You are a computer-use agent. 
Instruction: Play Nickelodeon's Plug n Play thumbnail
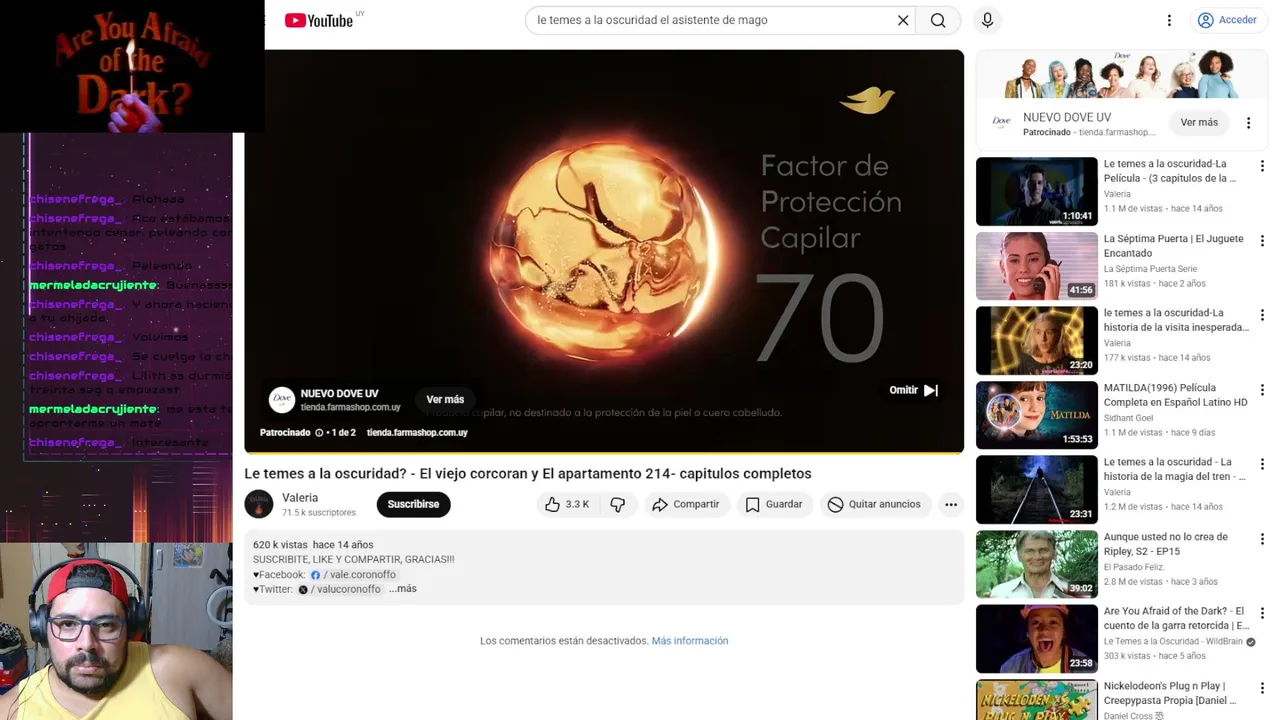pyautogui.click(x=1037, y=700)
